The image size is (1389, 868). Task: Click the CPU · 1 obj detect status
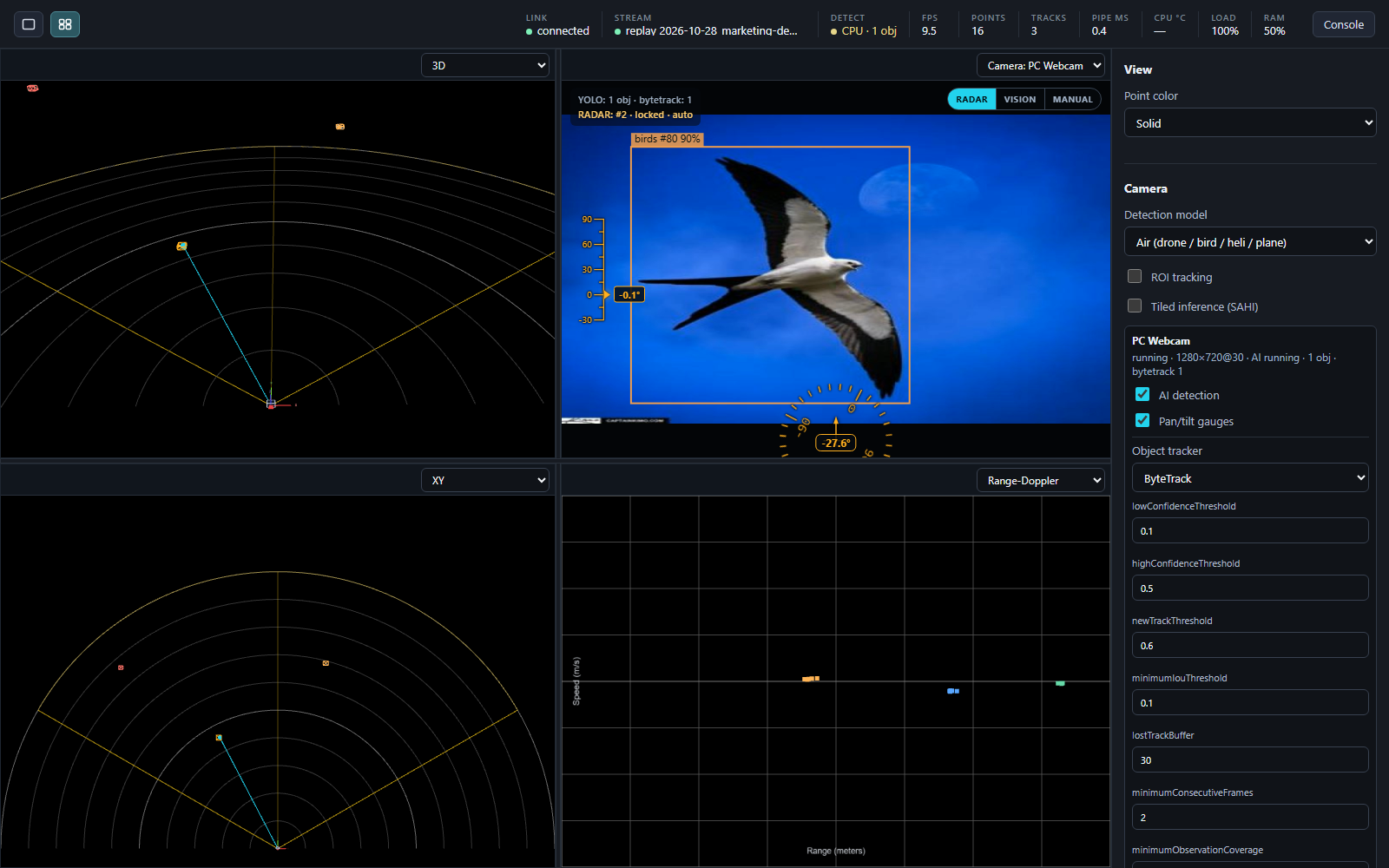864,30
